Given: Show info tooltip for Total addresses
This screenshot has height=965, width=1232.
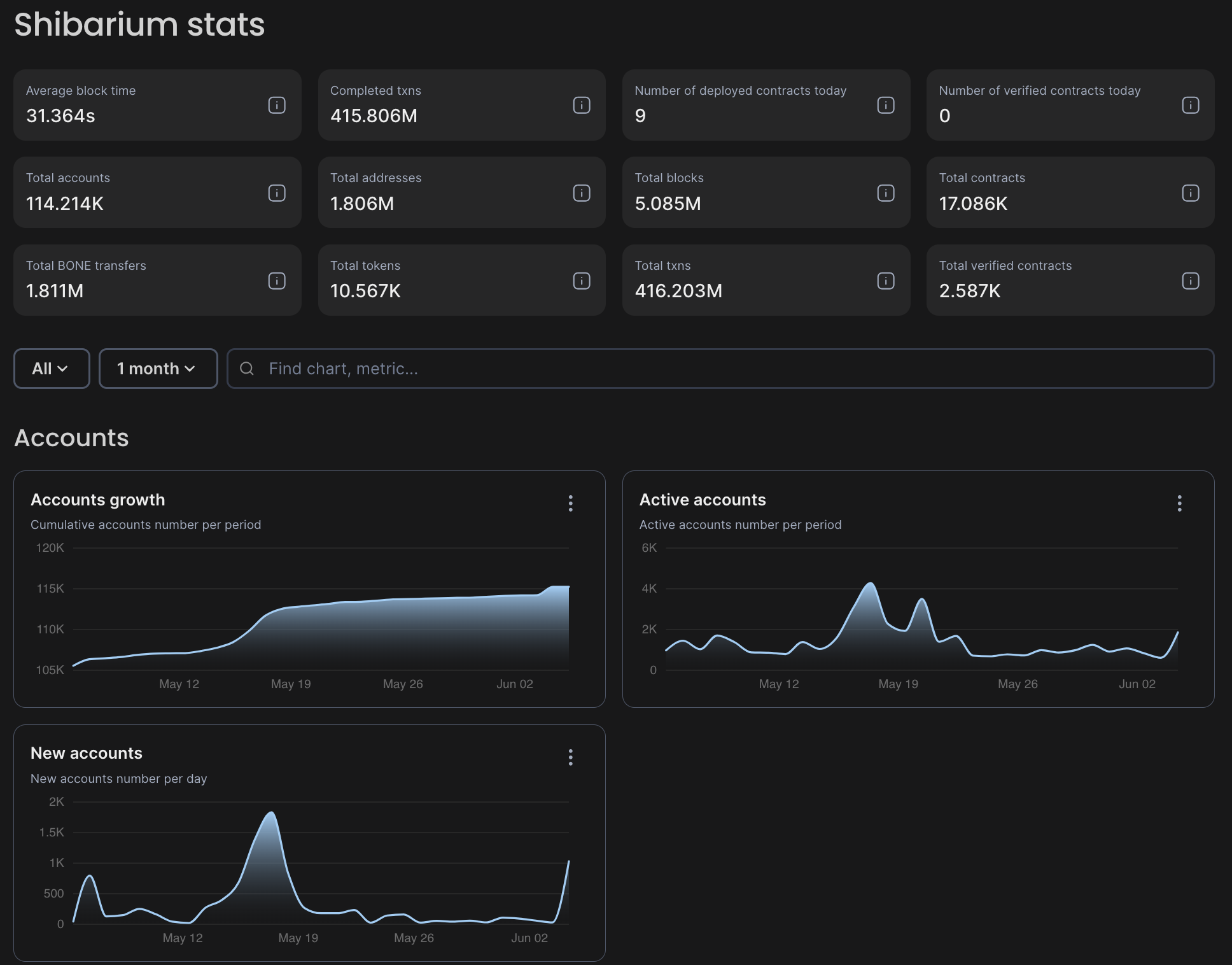Looking at the screenshot, I should [x=582, y=193].
